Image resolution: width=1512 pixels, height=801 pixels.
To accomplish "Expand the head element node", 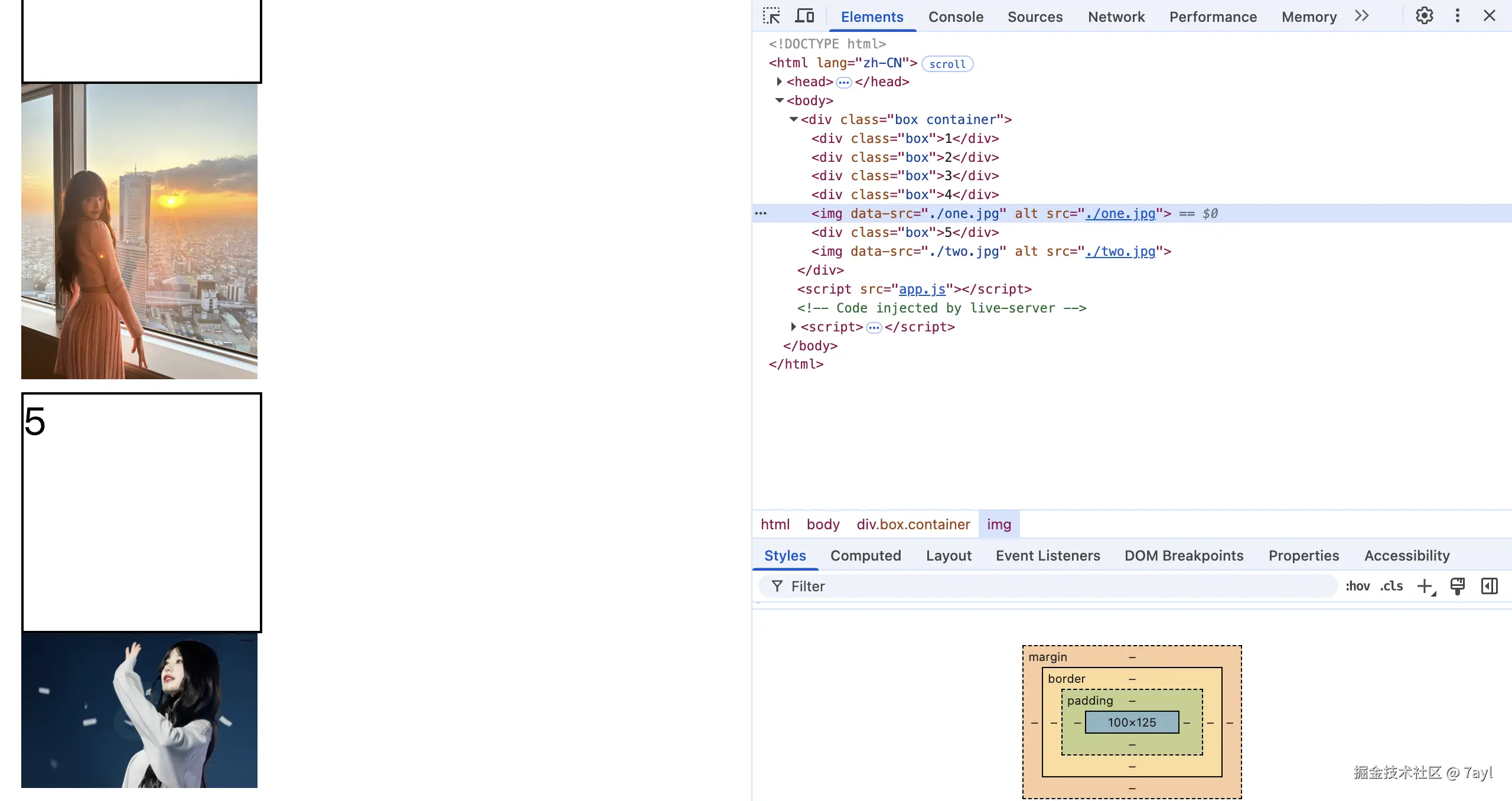I will pos(779,82).
